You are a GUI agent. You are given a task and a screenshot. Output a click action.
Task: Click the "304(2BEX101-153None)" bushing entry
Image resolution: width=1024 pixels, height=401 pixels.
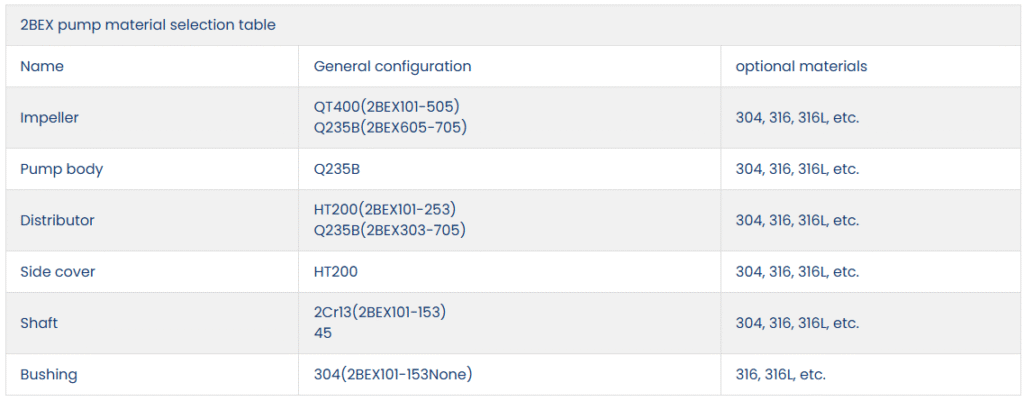tap(392, 375)
